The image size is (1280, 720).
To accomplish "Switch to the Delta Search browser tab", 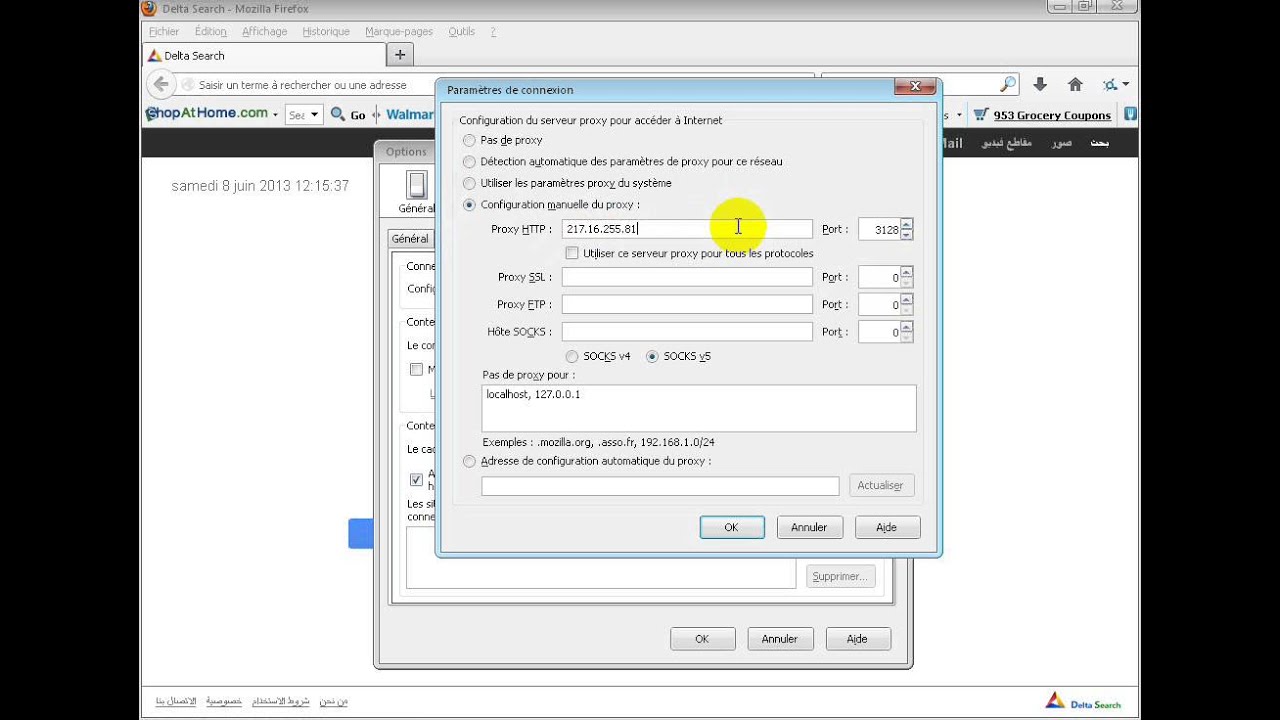I will click(x=263, y=56).
